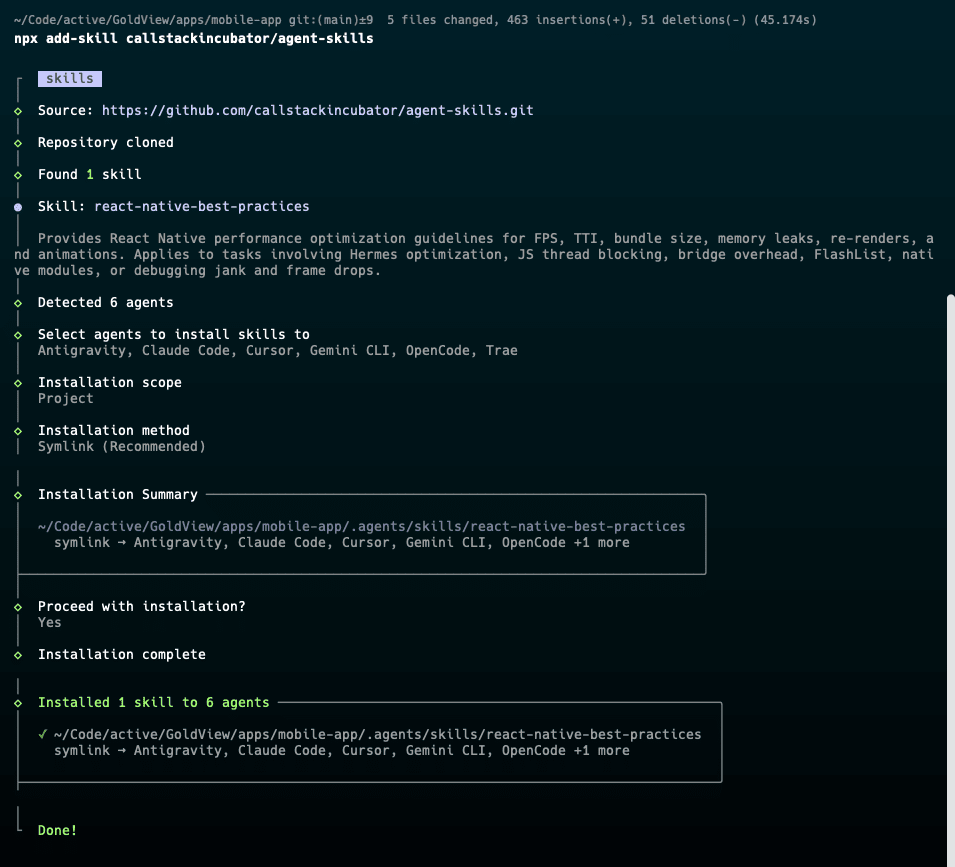
Task: Click the green checkmark before the installed path
Action: pos(43,734)
